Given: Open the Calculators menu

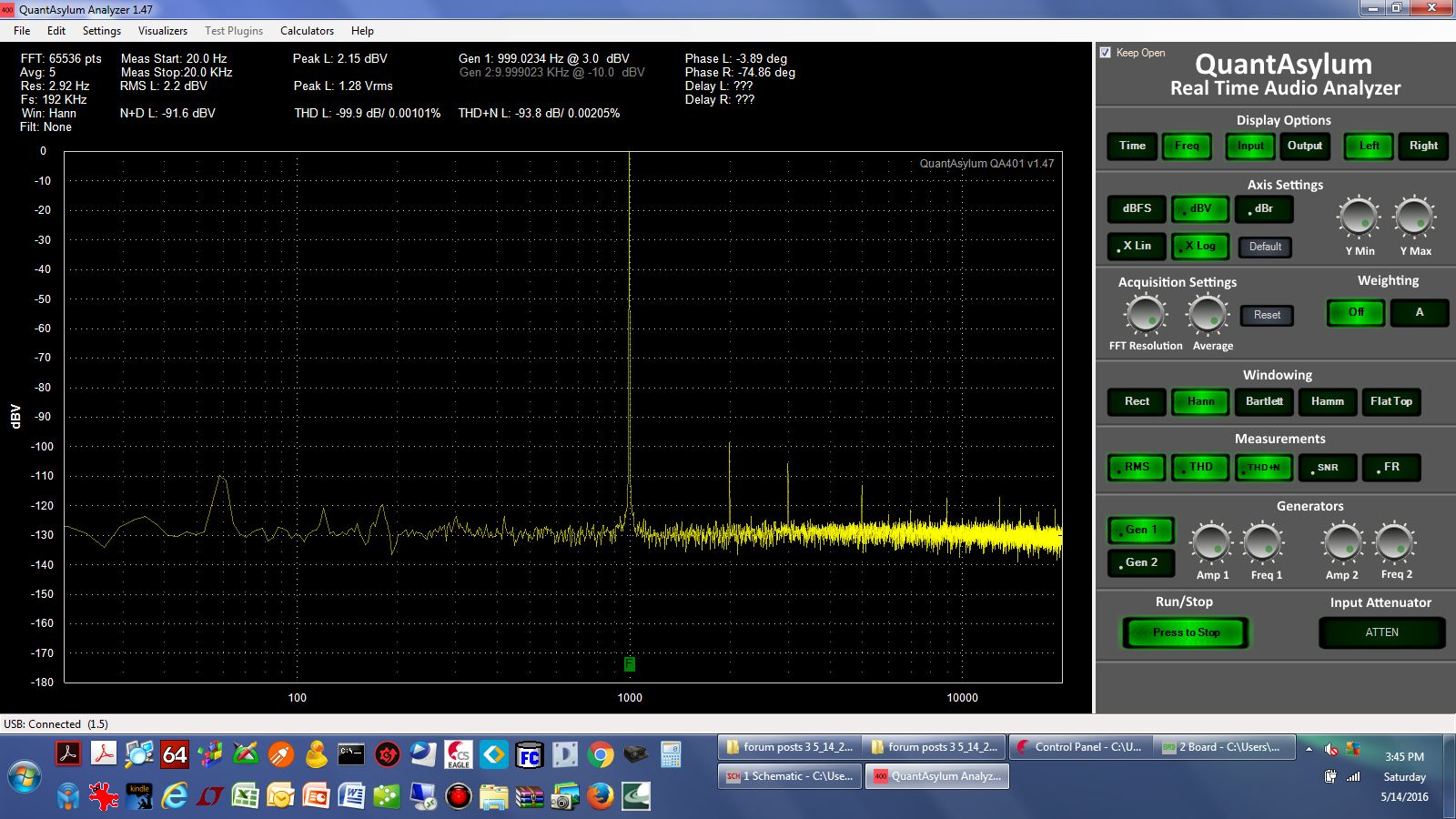Looking at the screenshot, I should click(307, 30).
